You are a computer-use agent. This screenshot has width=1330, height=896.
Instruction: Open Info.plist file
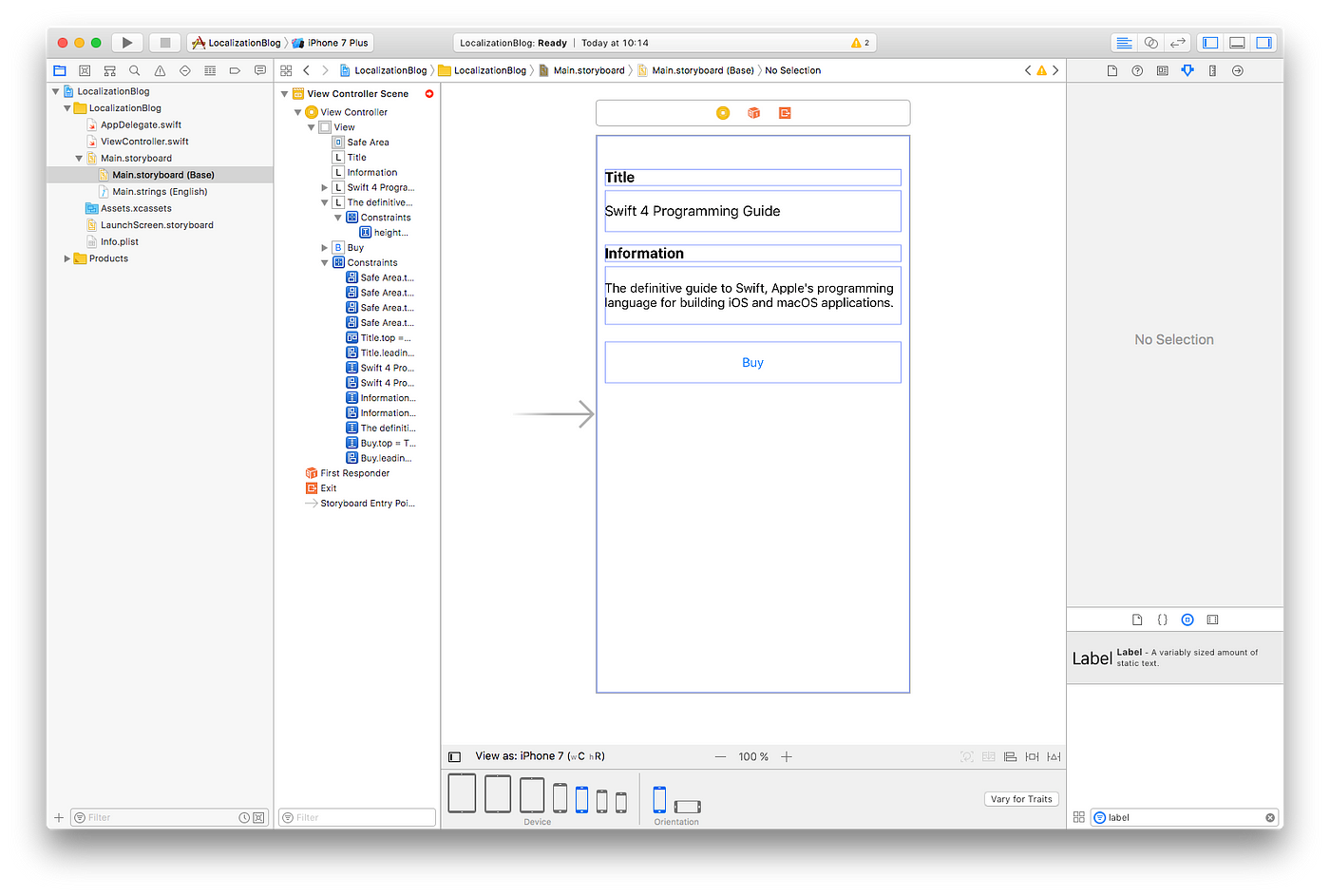(x=120, y=242)
